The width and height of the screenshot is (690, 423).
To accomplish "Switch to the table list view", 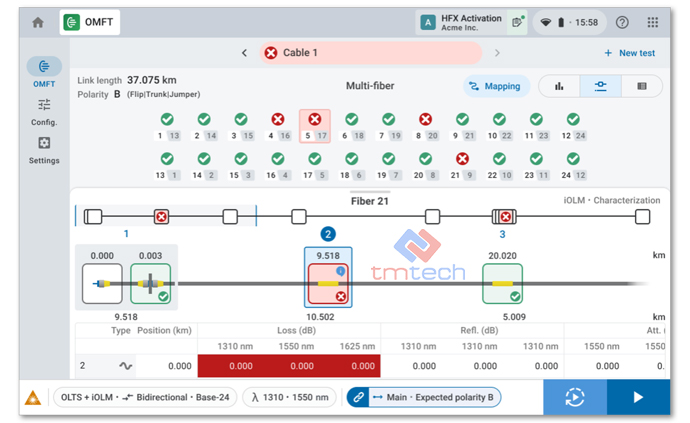I will point(642,87).
